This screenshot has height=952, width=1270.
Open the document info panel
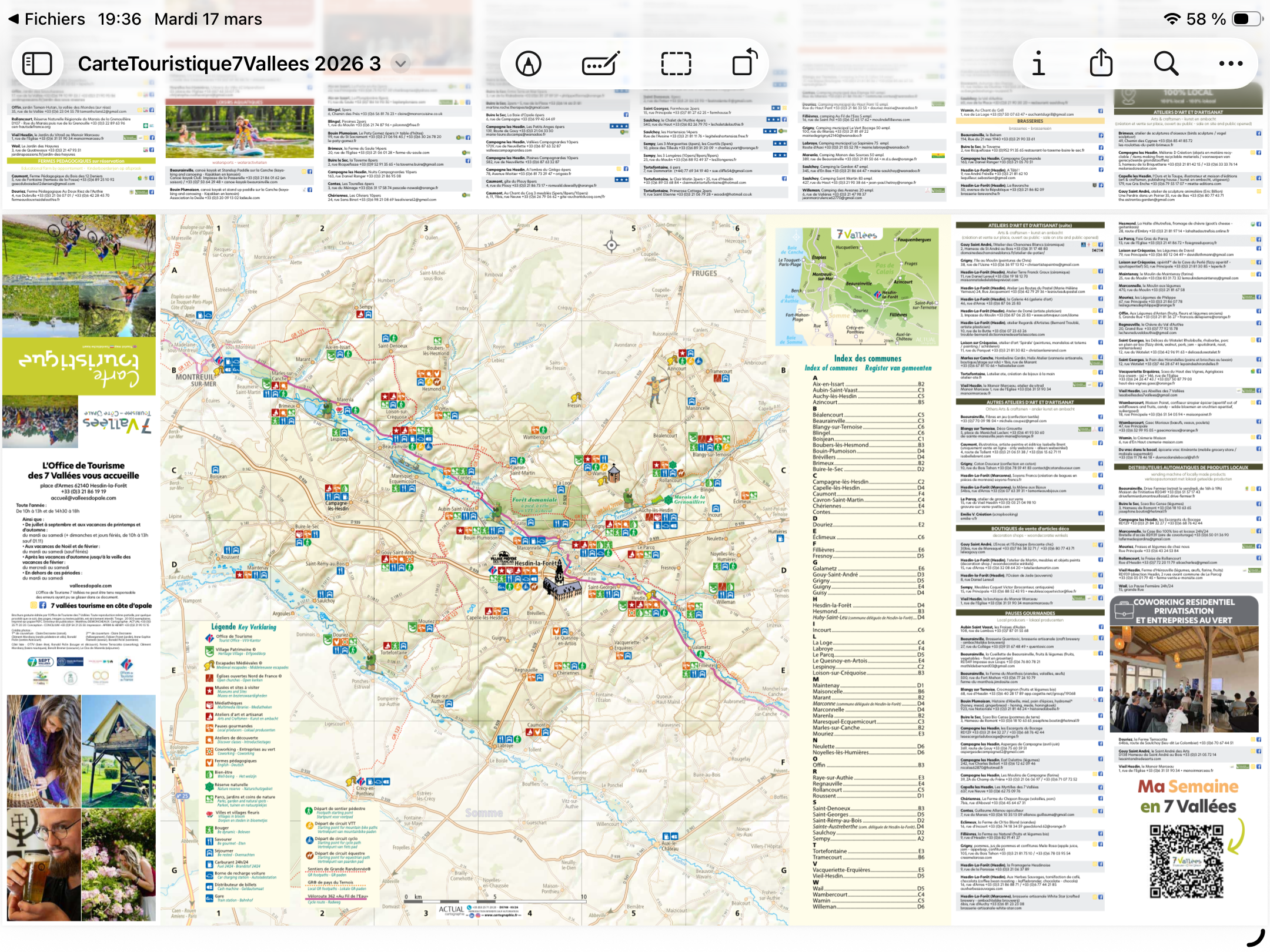click(x=1038, y=63)
